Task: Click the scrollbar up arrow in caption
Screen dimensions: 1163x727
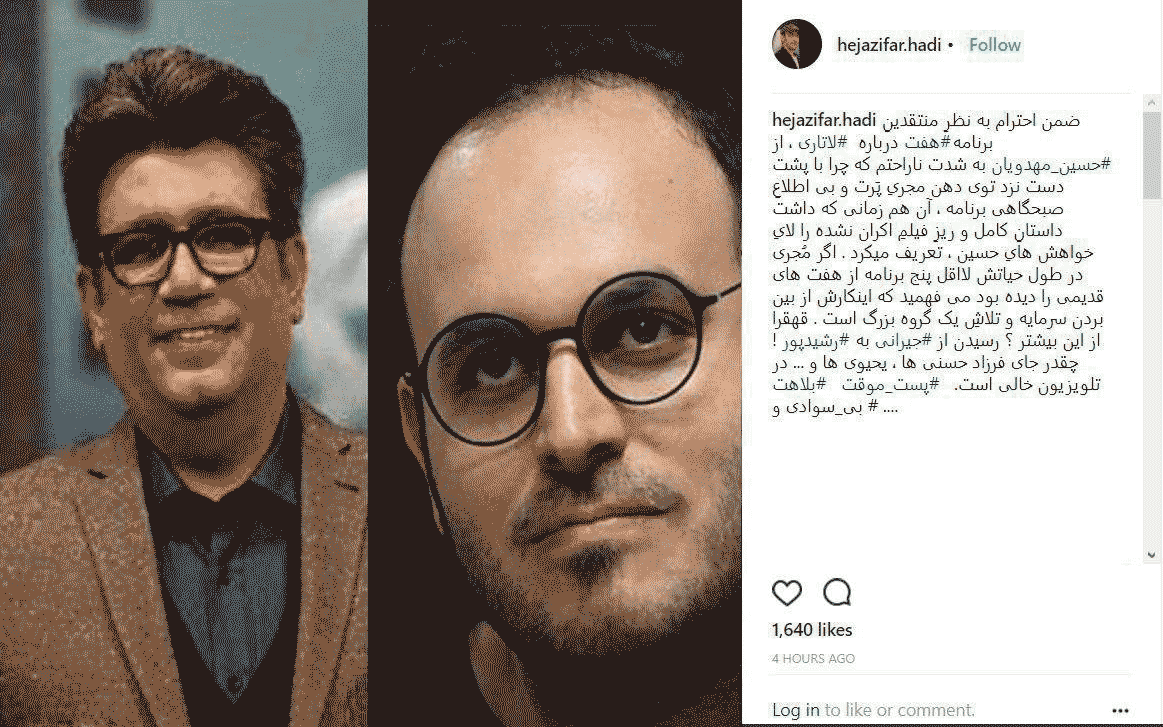Action: click(x=1151, y=102)
